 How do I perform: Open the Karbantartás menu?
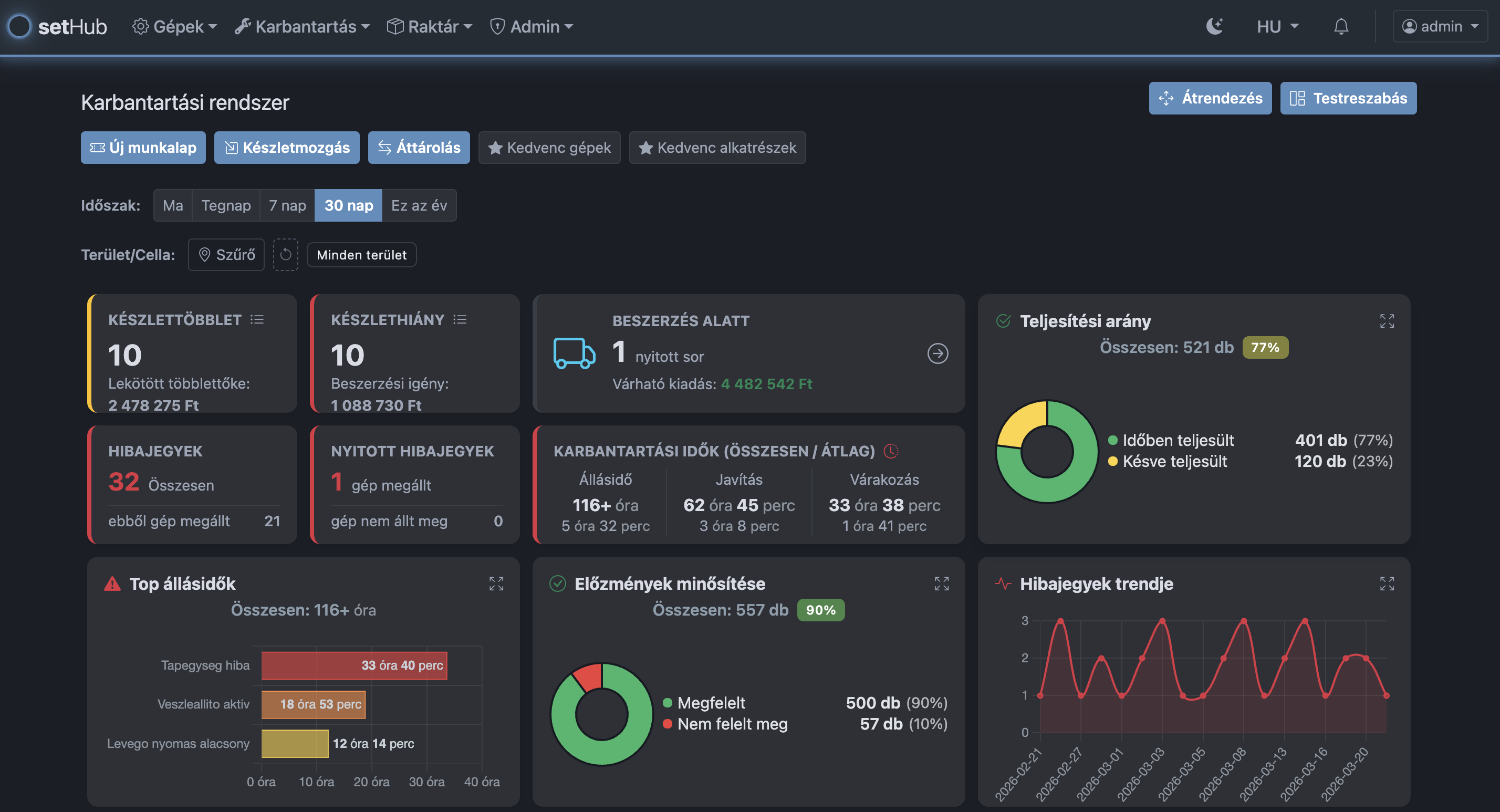(302, 26)
